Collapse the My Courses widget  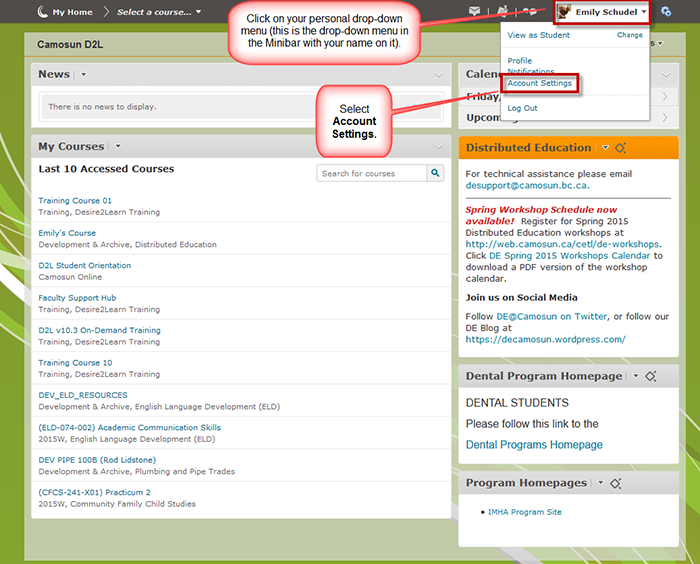point(439,147)
